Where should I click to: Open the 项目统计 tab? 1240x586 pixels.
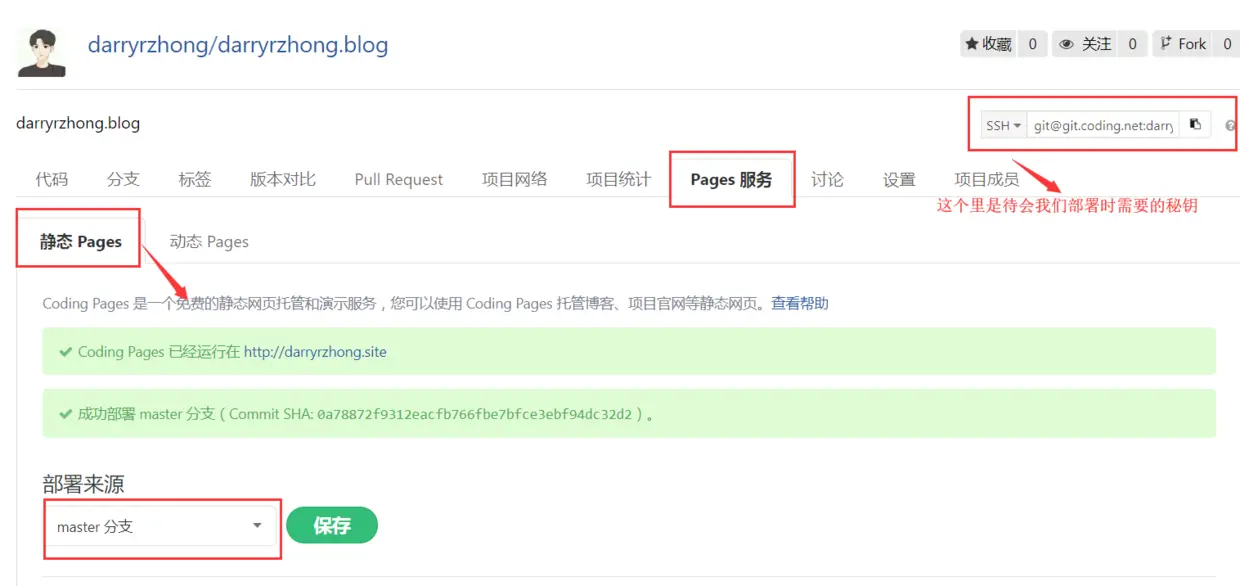(x=619, y=179)
